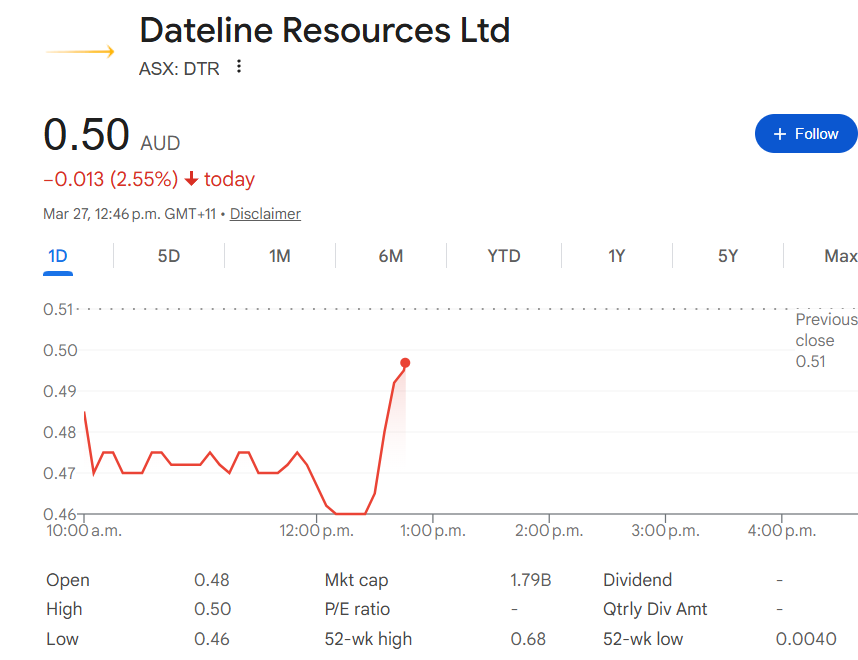This screenshot has width=858, height=660.
Task: Open the Disclaimer link
Action: pyautogui.click(x=265, y=213)
